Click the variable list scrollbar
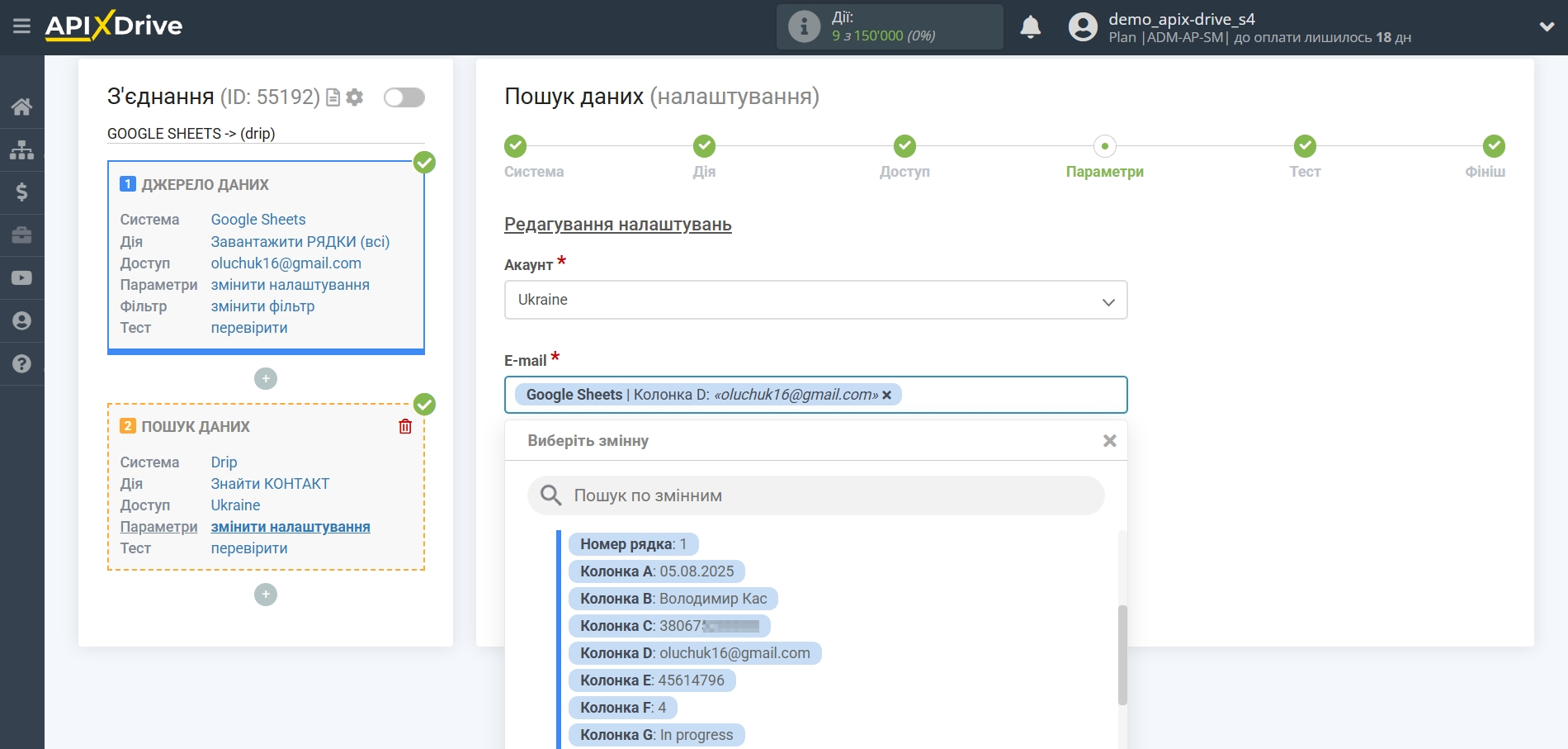 point(1122,655)
